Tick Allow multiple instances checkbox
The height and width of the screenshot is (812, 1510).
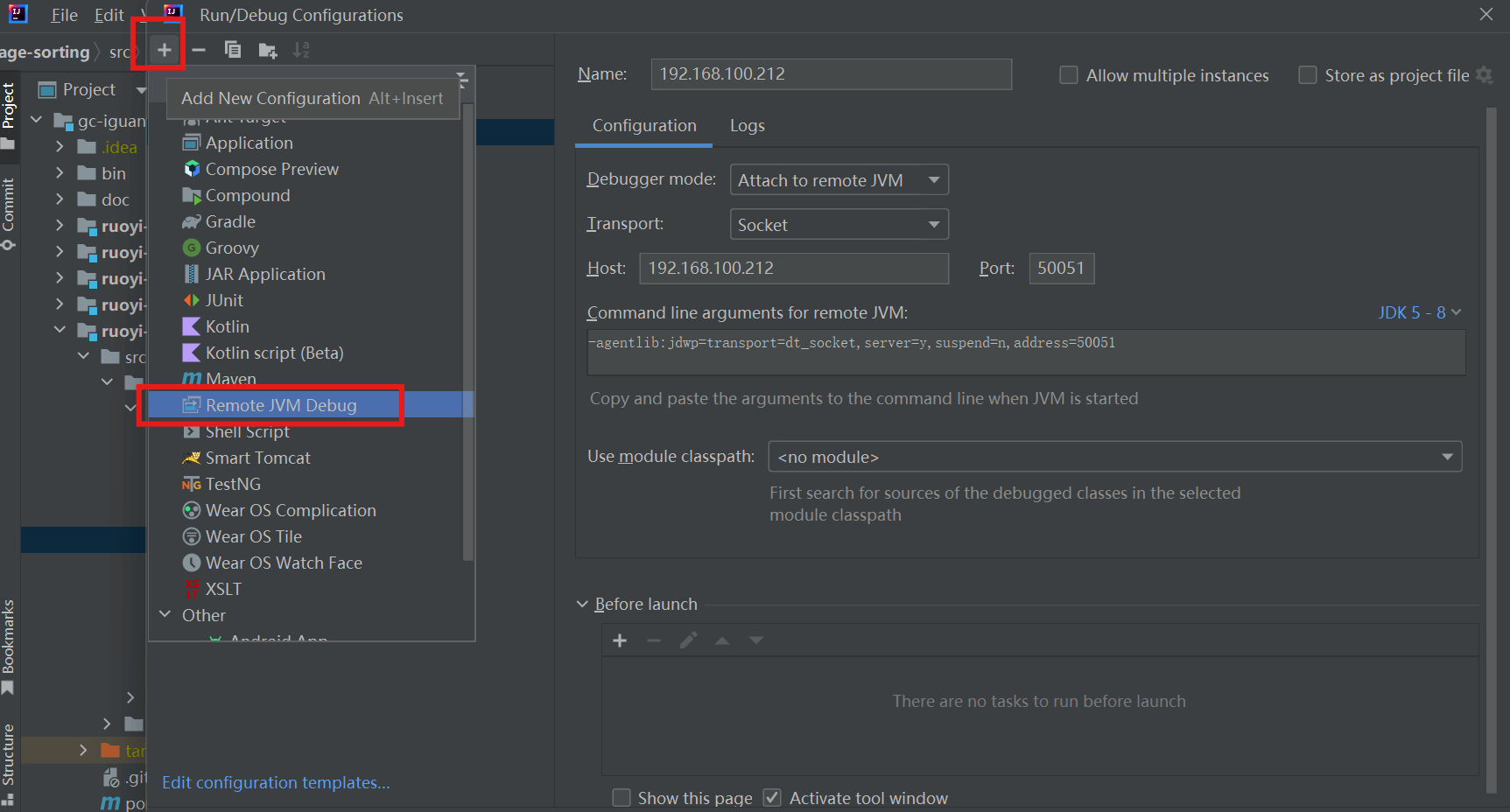tap(1069, 75)
